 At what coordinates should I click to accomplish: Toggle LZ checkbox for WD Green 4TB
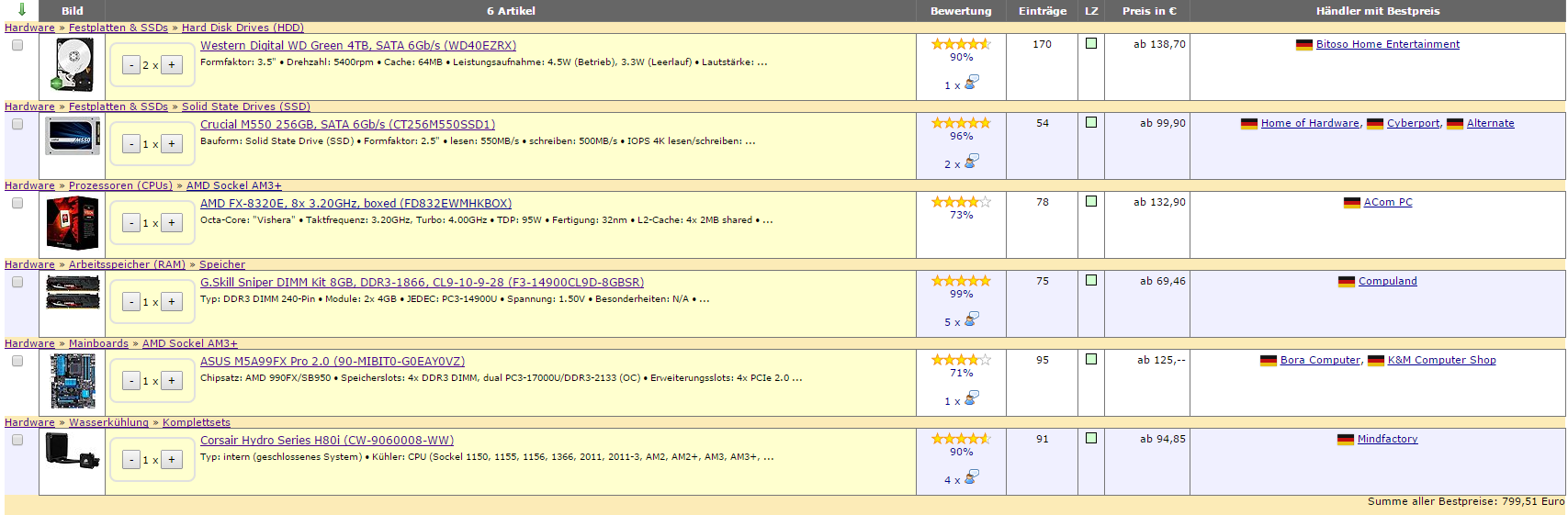click(x=1091, y=43)
